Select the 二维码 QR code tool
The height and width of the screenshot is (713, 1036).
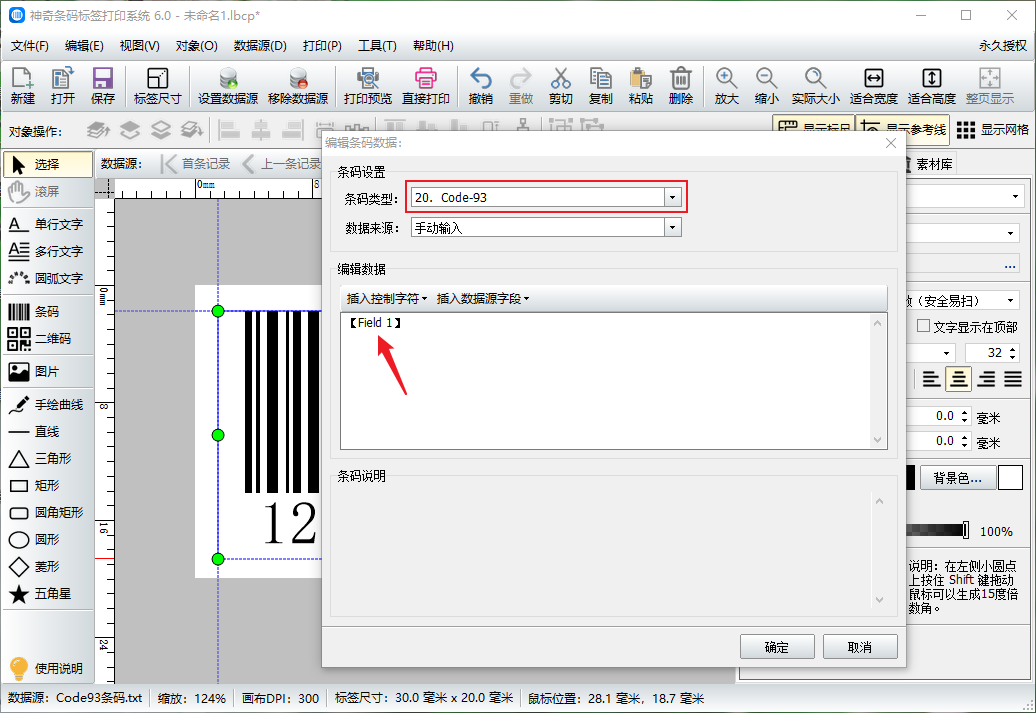pos(48,338)
